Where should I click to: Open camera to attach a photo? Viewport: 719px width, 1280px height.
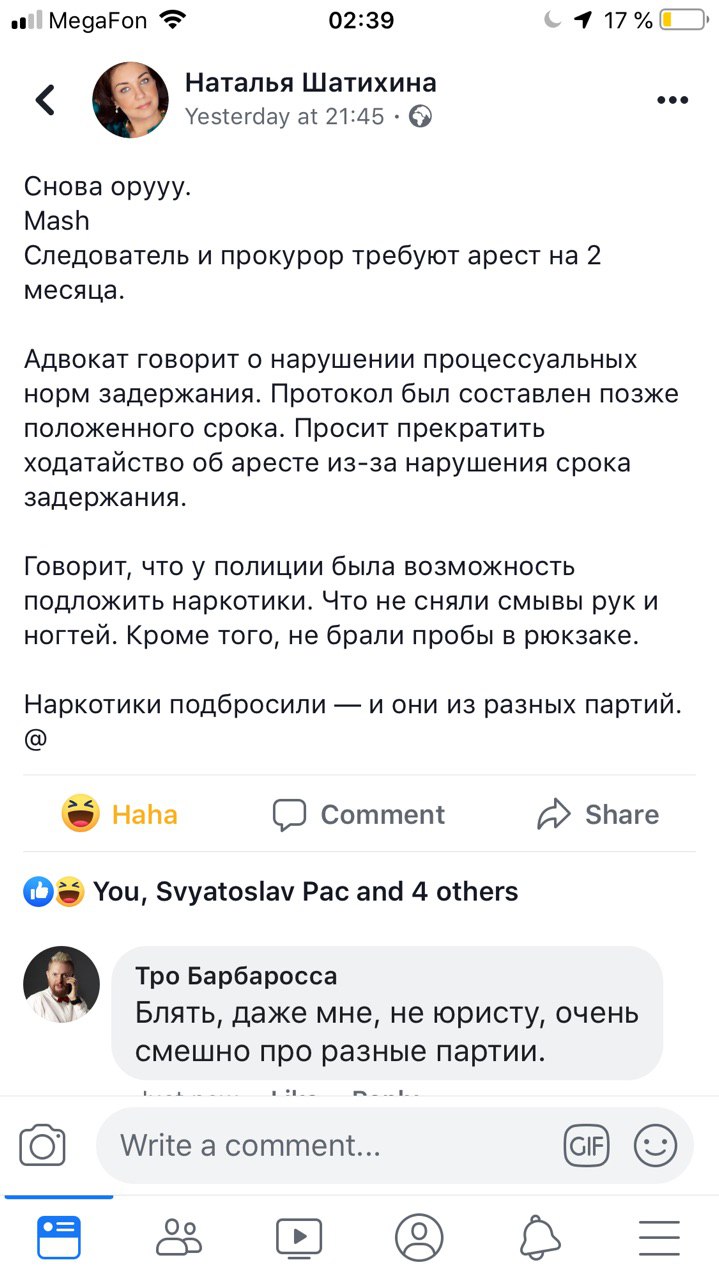43,1145
